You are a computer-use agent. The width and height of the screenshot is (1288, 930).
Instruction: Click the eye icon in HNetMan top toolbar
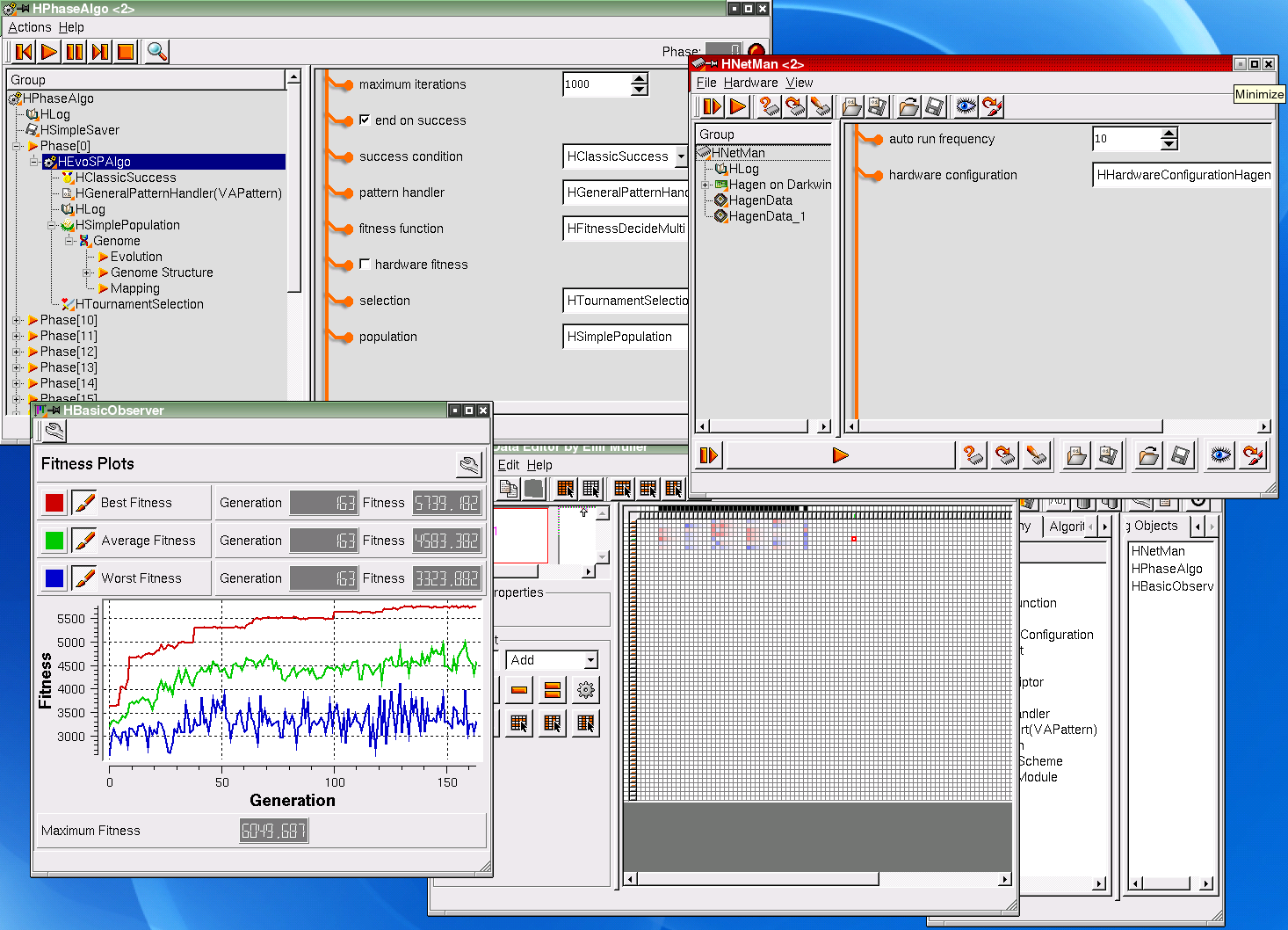[966, 106]
